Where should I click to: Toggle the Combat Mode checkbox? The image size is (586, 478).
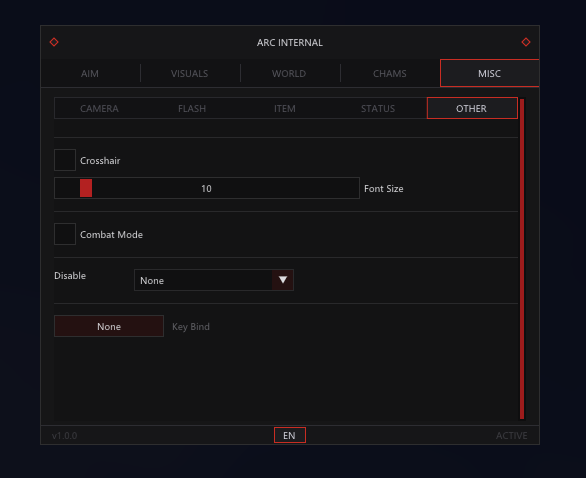coord(65,234)
